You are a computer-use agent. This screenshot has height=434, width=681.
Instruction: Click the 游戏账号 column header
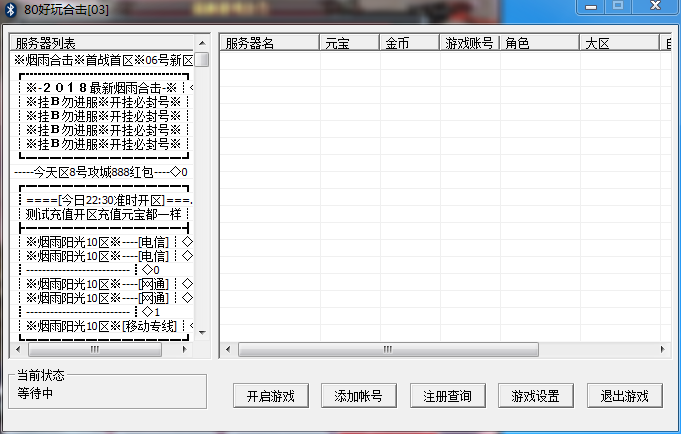[469, 43]
